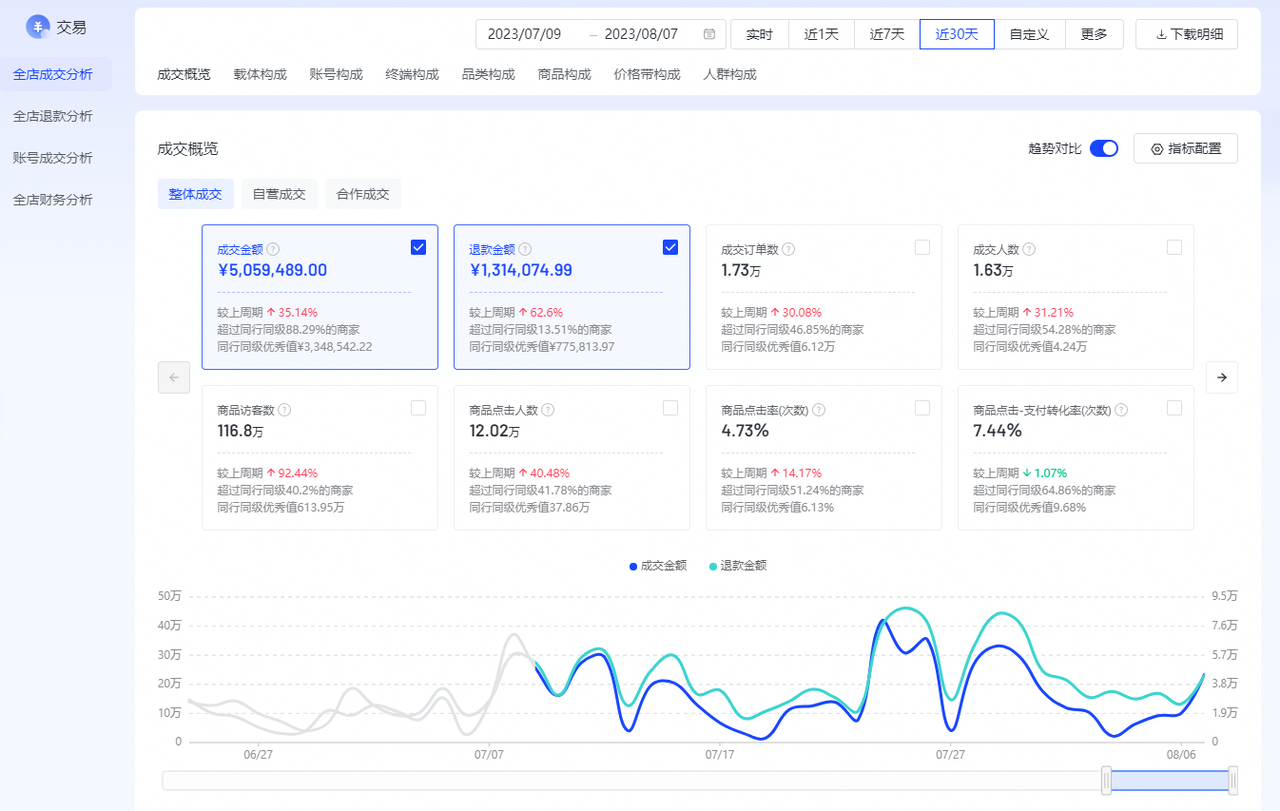Select 合作成交 sub-tab

pos(363,194)
